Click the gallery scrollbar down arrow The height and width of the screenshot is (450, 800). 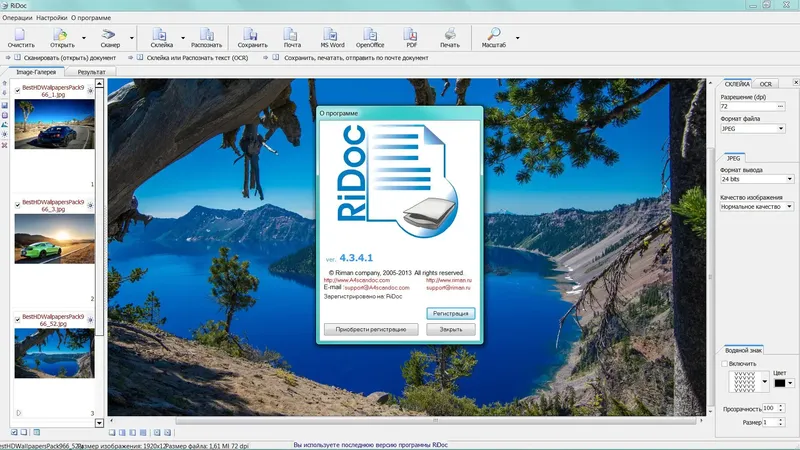point(99,423)
